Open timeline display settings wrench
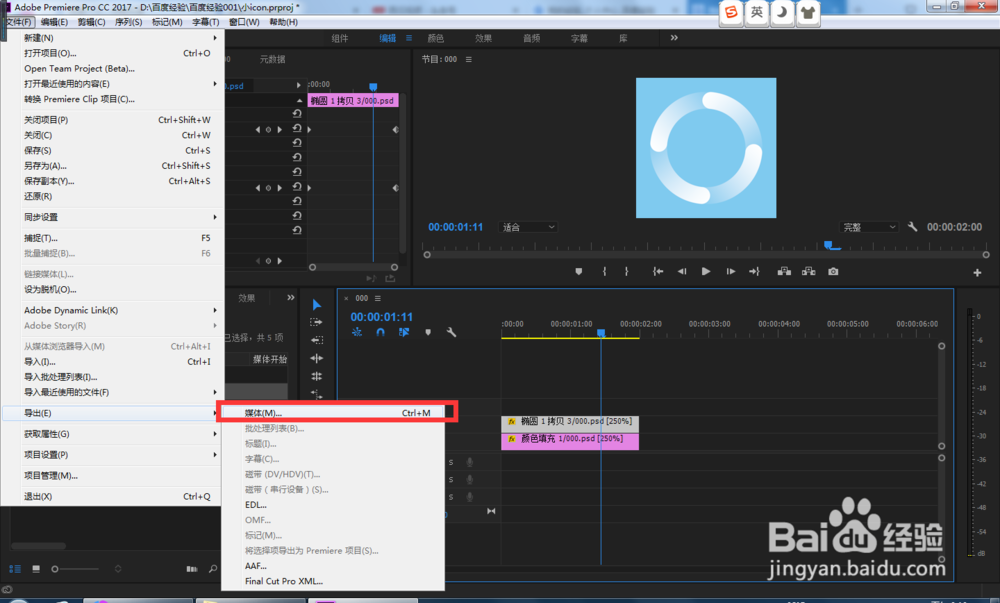The width and height of the screenshot is (1000, 603). (x=452, y=332)
